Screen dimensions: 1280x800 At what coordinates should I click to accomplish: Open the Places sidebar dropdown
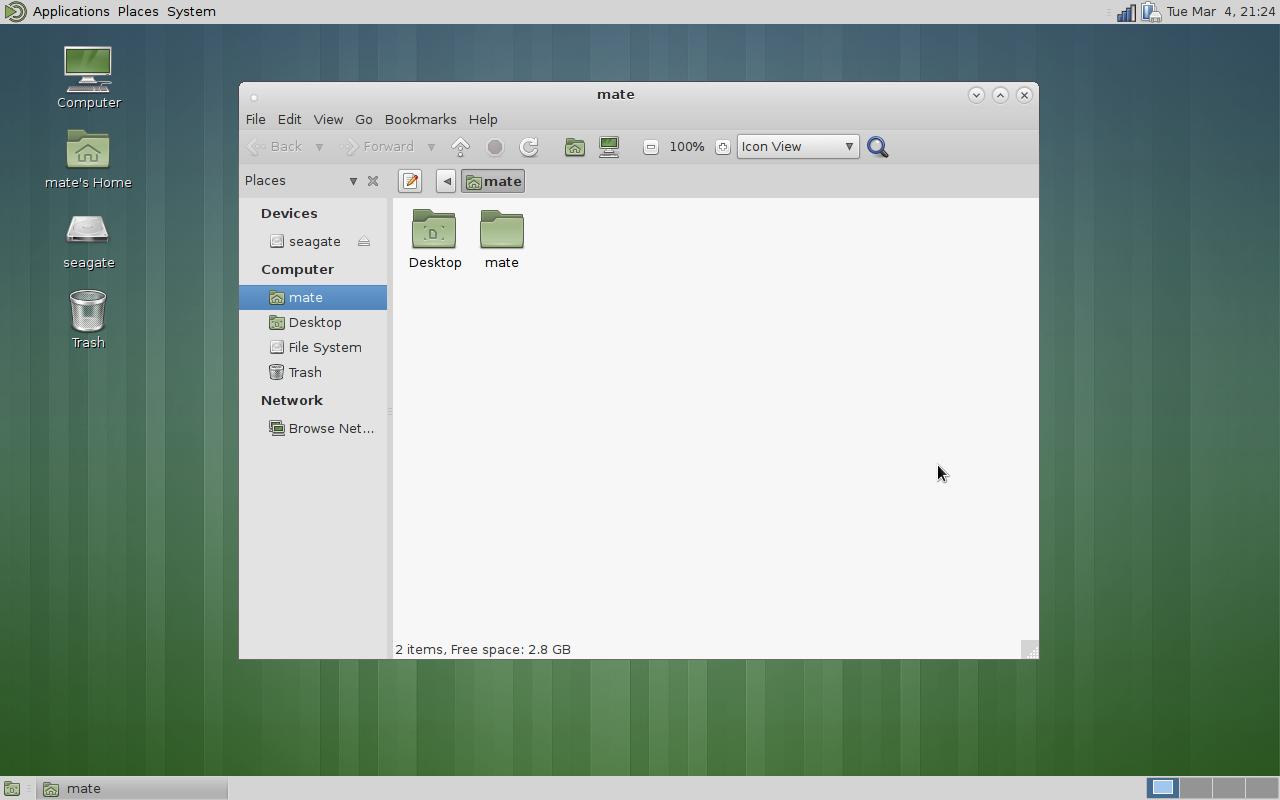tap(353, 181)
